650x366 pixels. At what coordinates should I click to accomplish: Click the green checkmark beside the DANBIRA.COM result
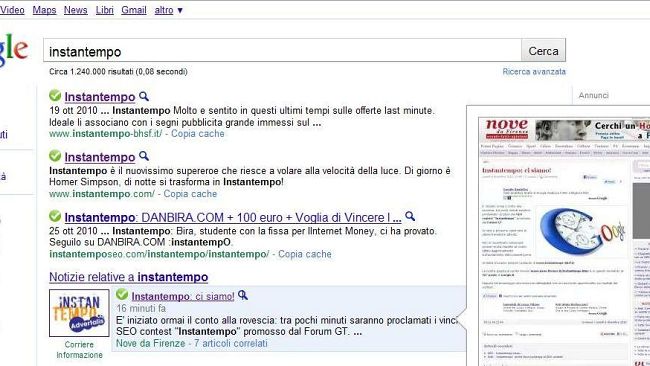pos(55,216)
